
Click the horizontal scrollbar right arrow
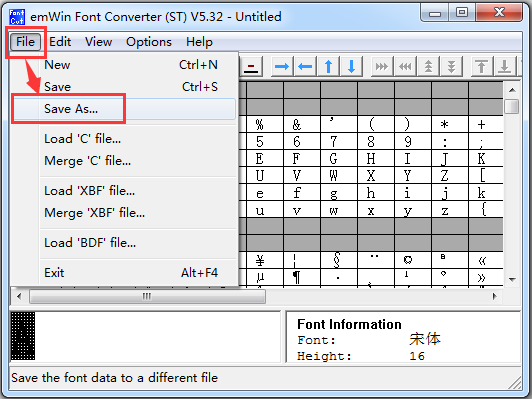(x=495, y=297)
